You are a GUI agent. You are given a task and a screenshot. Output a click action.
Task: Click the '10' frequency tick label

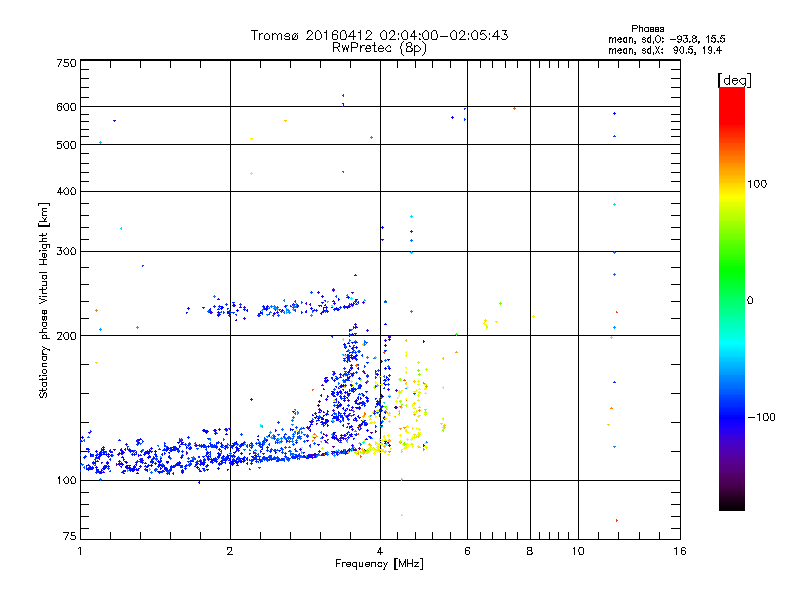[x=578, y=551]
